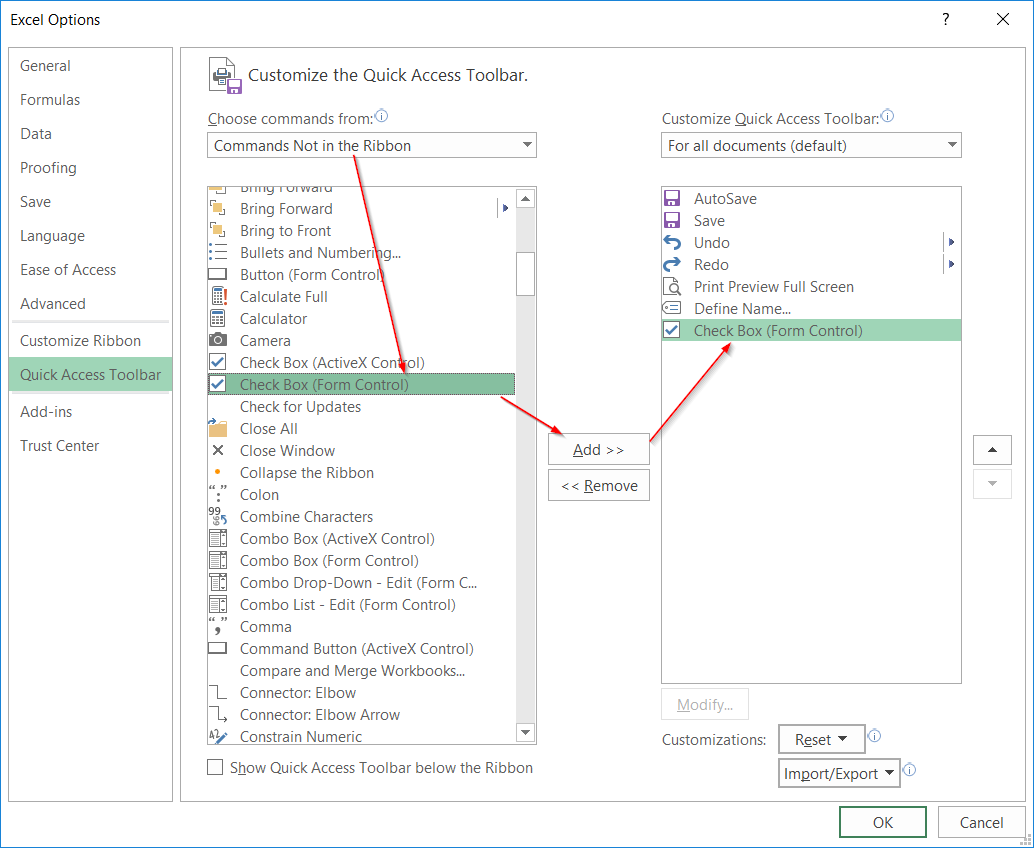This screenshot has width=1034, height=848.
Task: Click the Close Window X icon in the command list
Action: 218,450
